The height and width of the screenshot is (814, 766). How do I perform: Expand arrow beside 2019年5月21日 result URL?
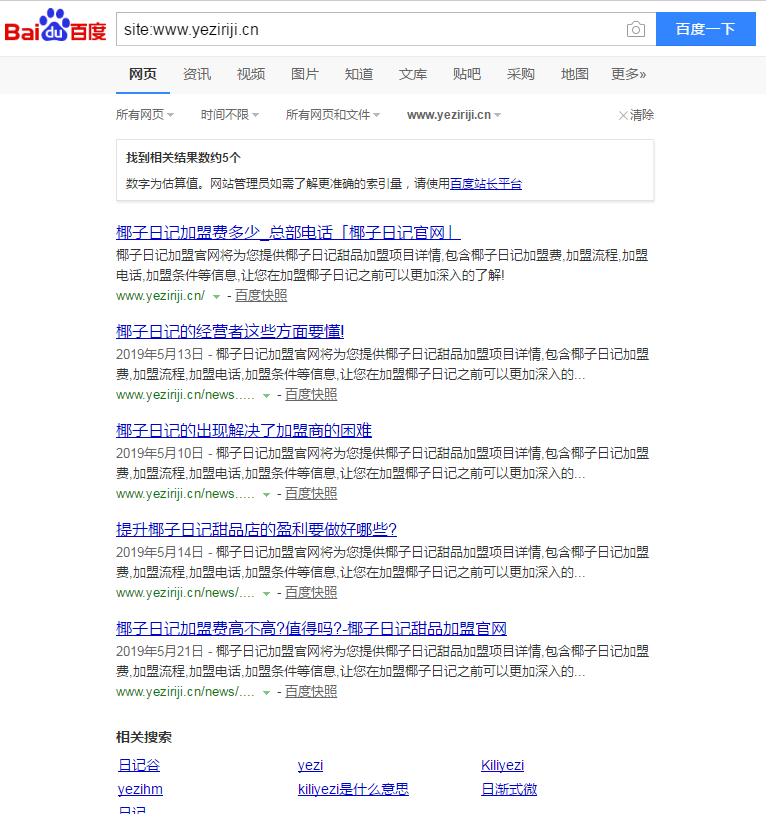click(266, 693)
